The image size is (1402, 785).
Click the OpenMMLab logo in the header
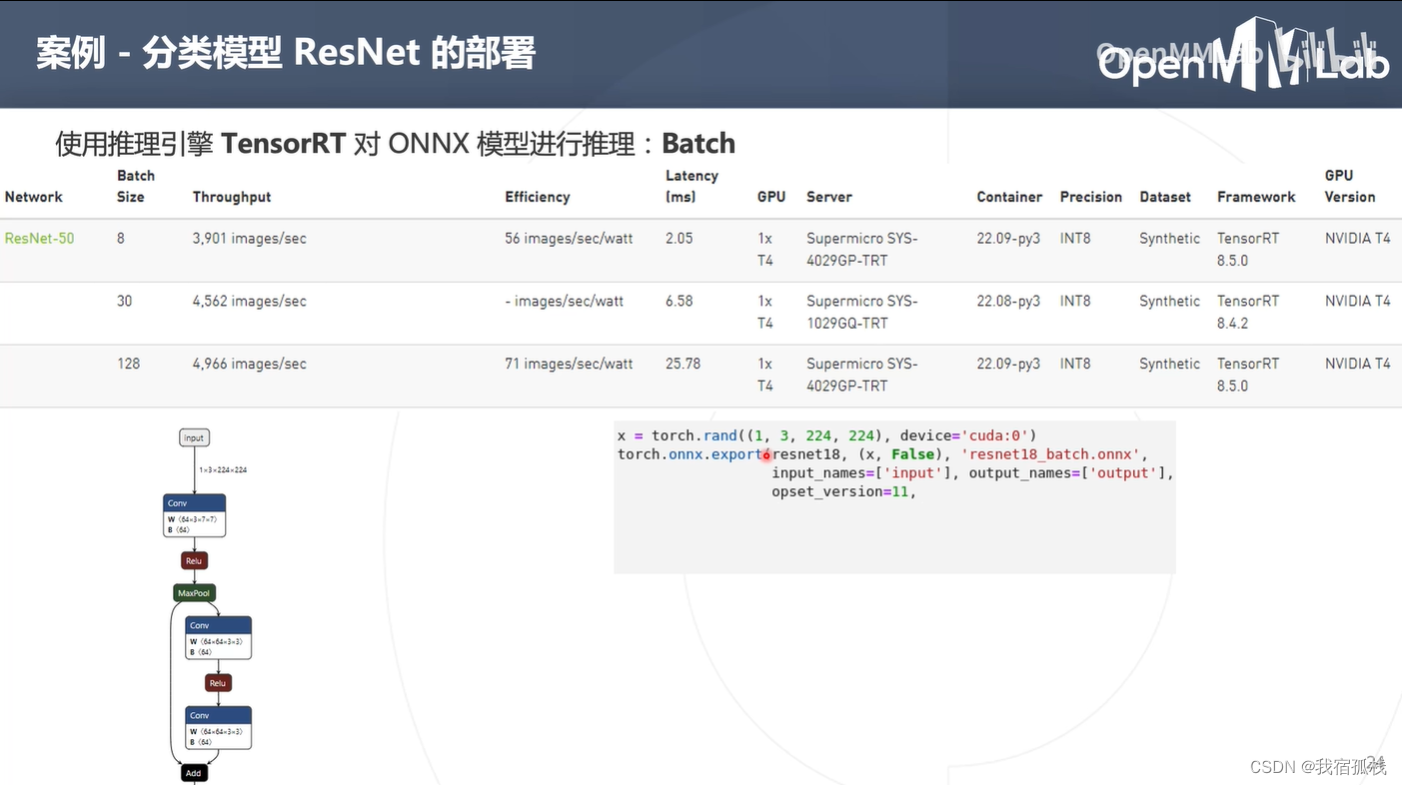[1243, 56]
